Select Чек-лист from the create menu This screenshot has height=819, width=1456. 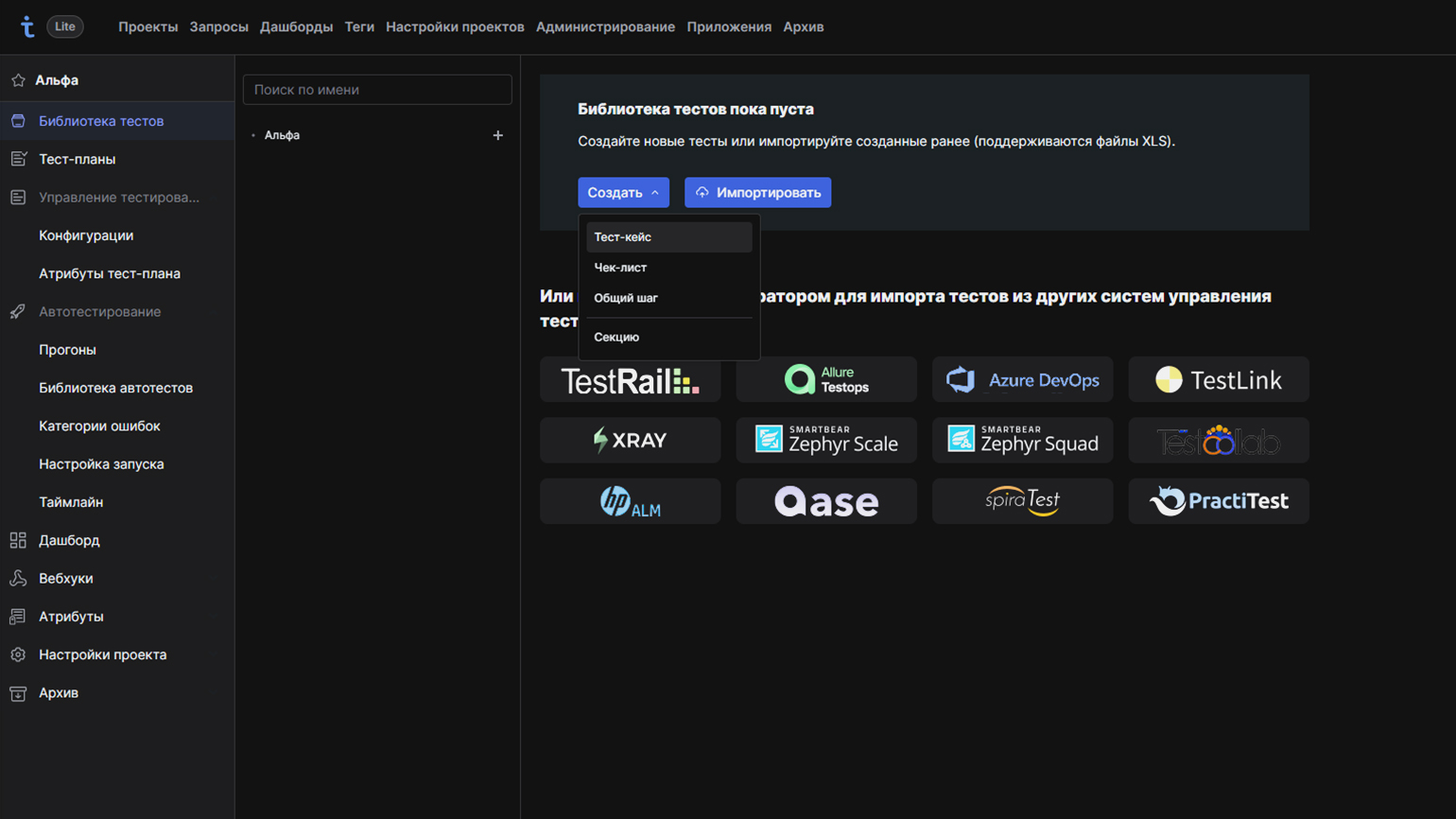(669, 268)
